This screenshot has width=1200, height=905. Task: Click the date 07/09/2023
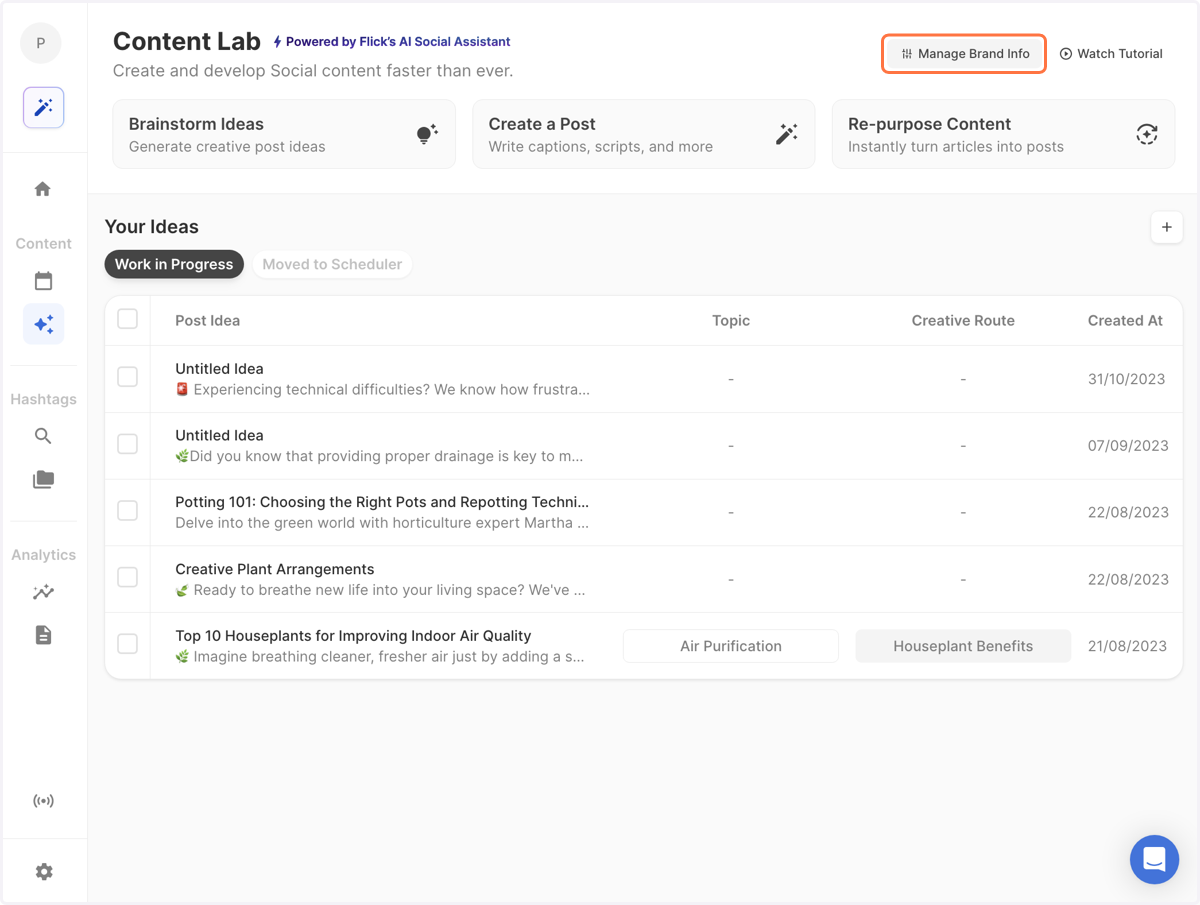[x=1128, y=446]
